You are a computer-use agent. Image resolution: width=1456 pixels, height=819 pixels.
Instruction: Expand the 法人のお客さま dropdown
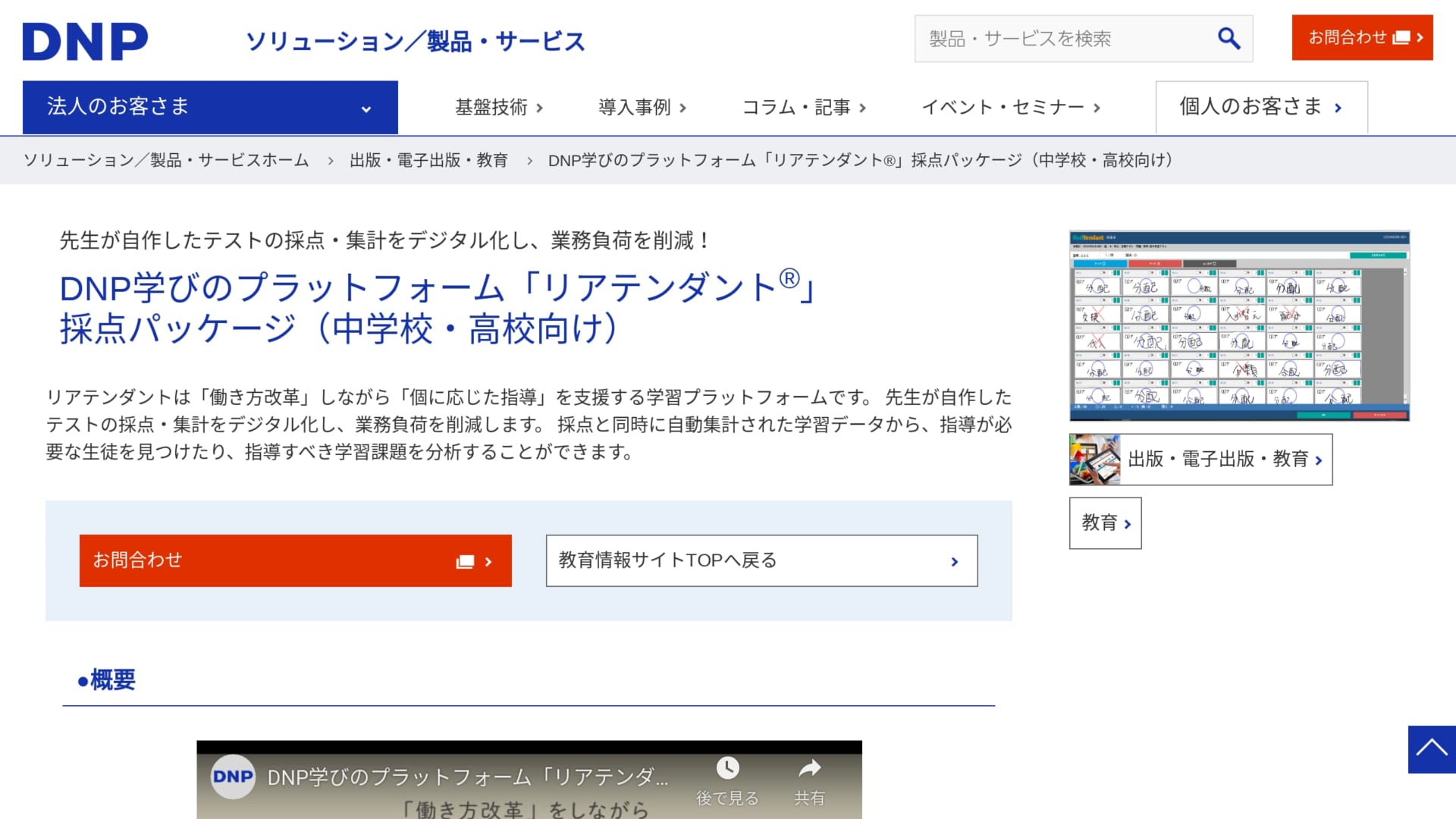[x=210, y=107]
